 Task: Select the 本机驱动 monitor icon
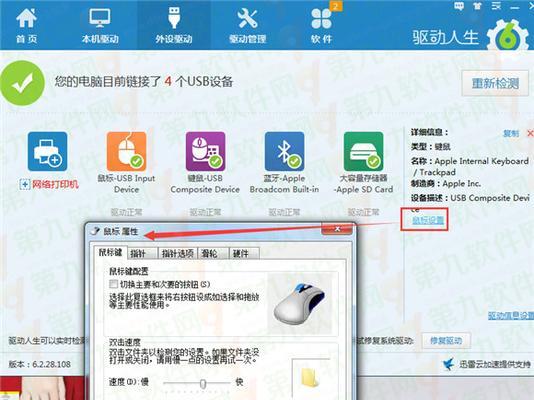coord(99,18)
